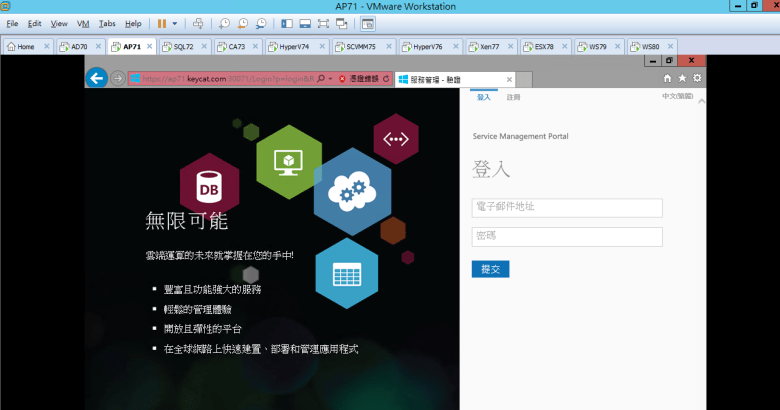Click the VMware pause VM button

[161, 22]
